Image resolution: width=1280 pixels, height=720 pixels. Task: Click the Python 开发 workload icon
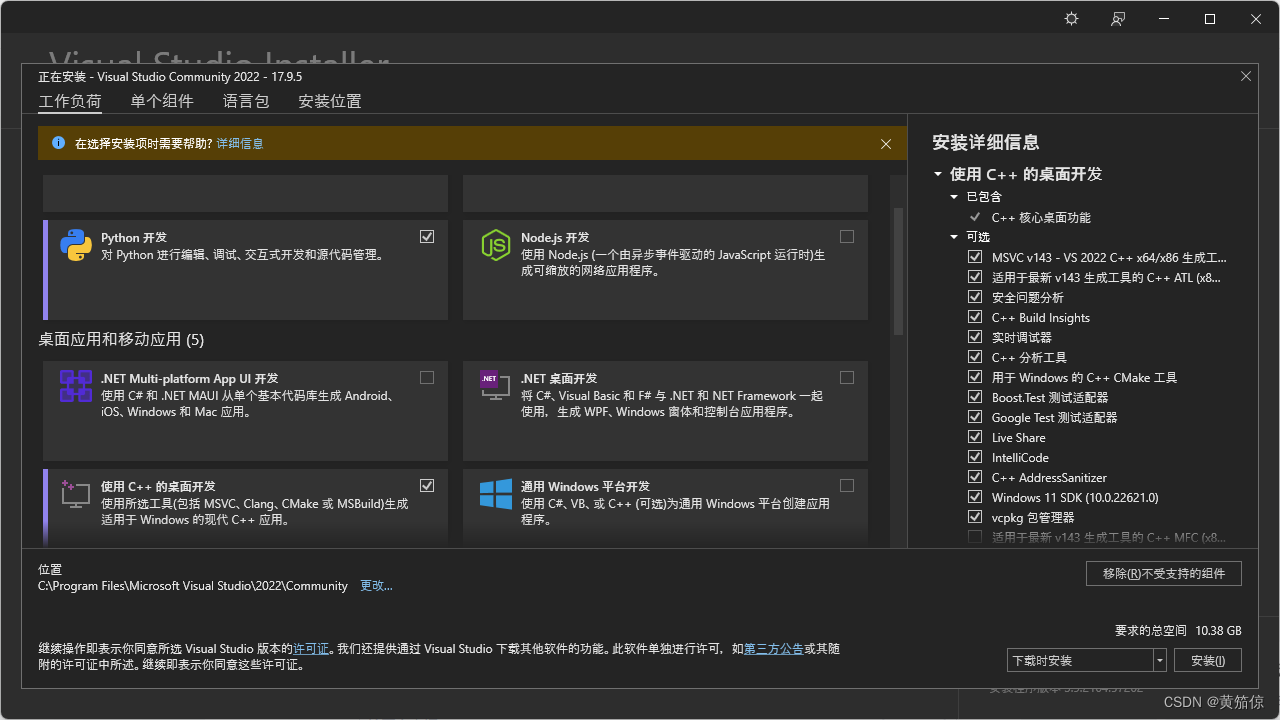[x=76, y=245]
